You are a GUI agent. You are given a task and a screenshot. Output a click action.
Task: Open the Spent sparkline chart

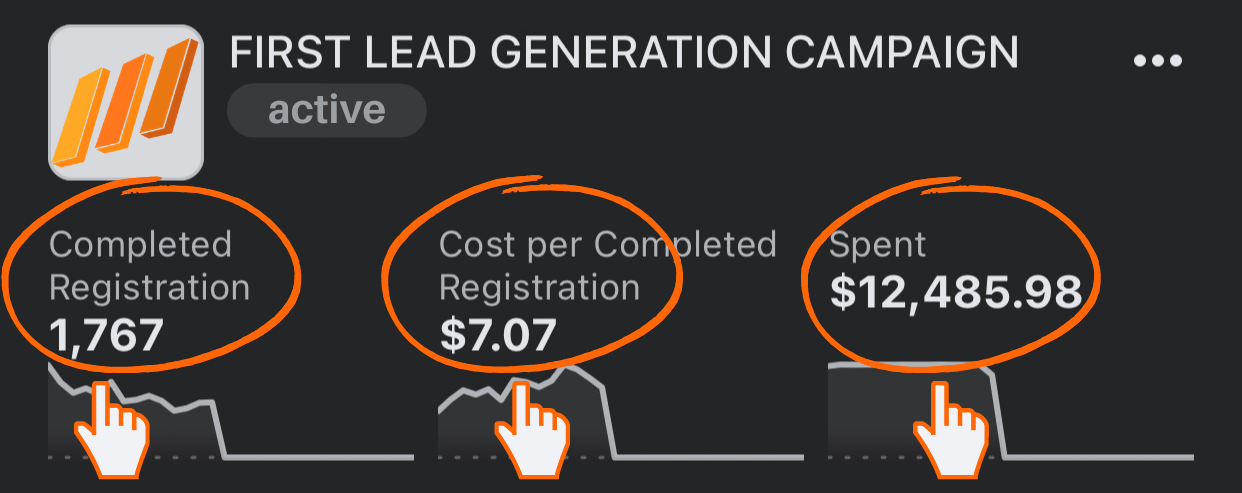[1011, 412]
